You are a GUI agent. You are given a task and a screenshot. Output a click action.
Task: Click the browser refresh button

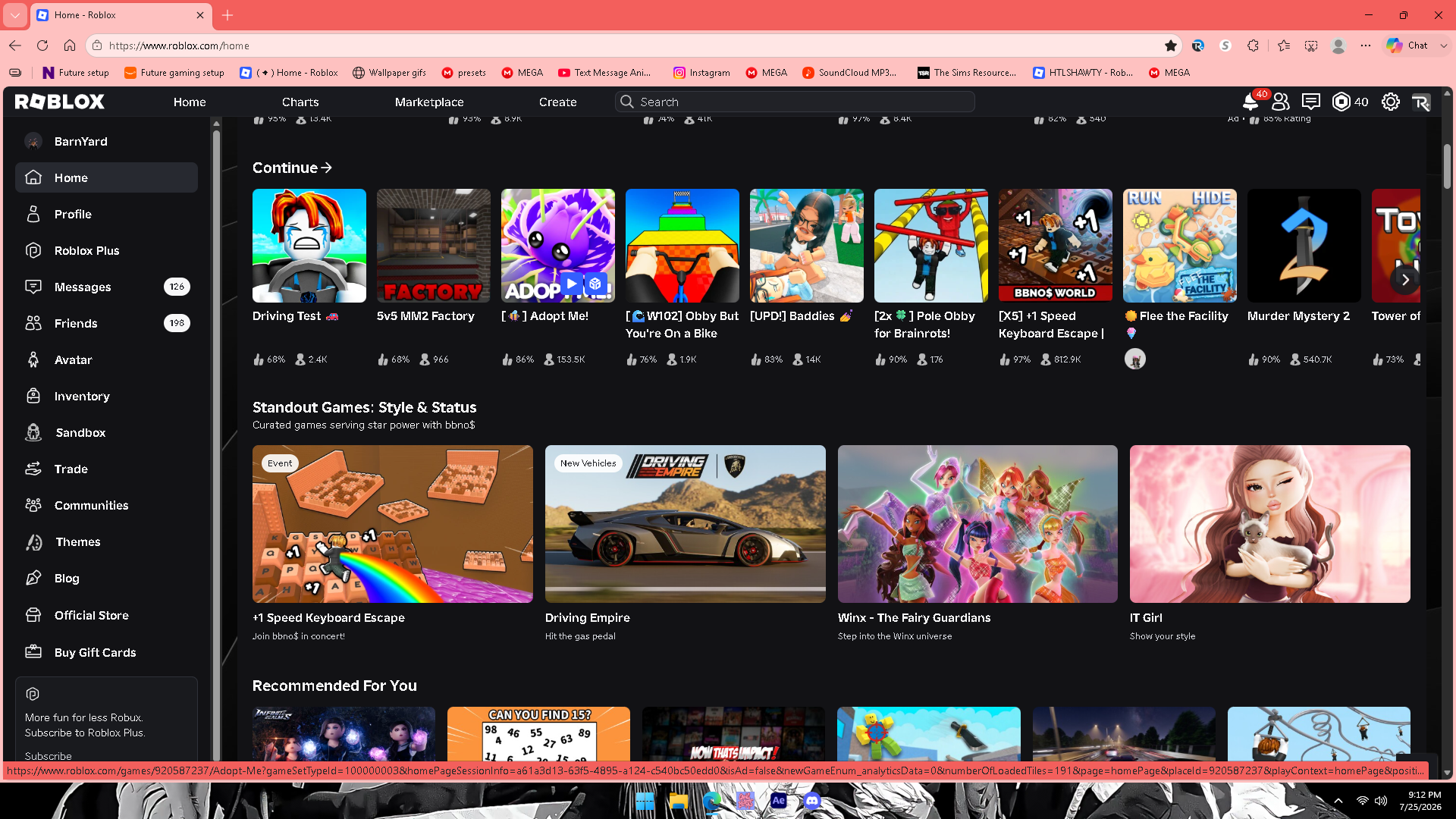(42, 45)
